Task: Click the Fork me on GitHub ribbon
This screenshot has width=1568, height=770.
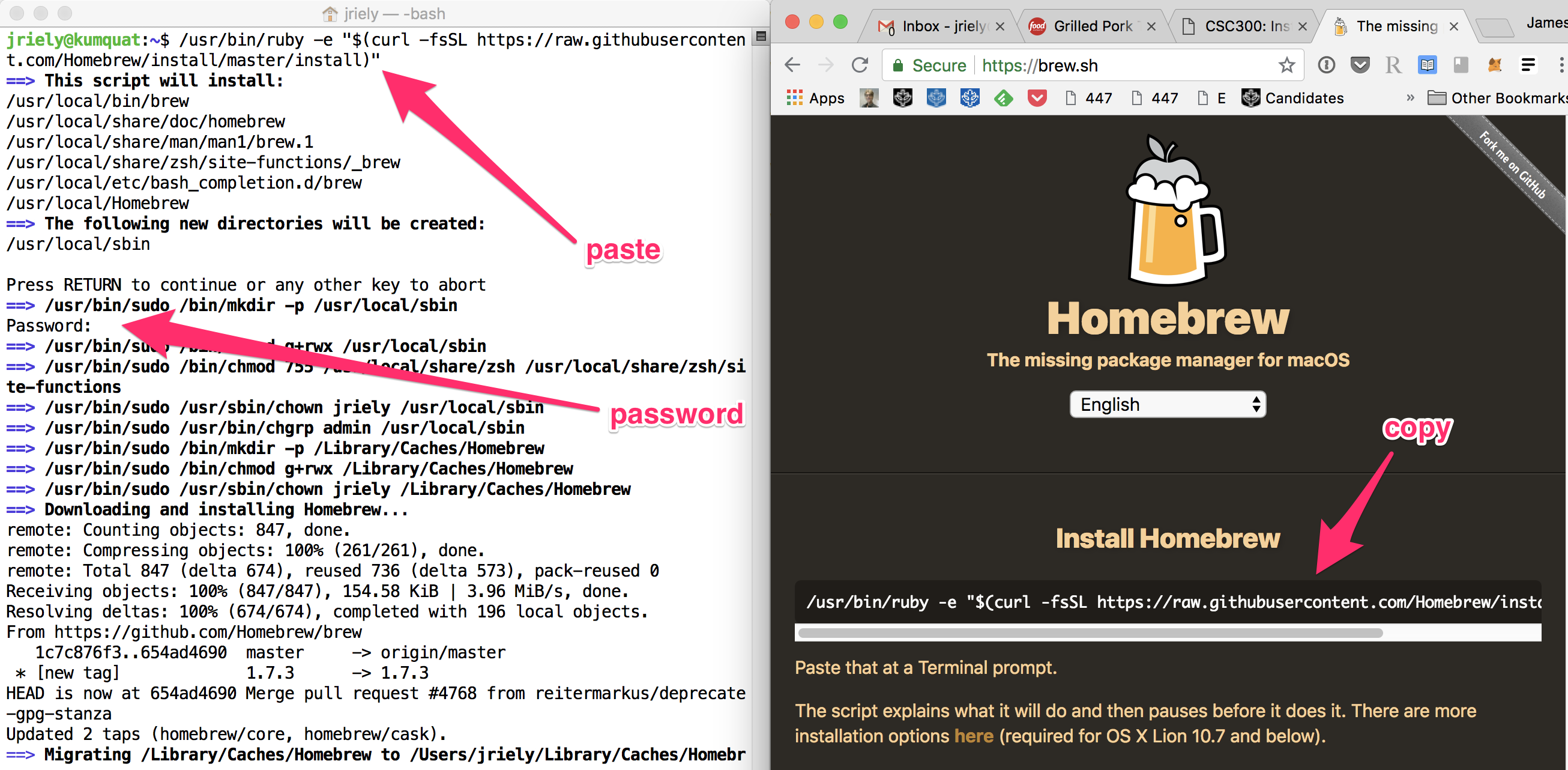Action: (1512, 166)
